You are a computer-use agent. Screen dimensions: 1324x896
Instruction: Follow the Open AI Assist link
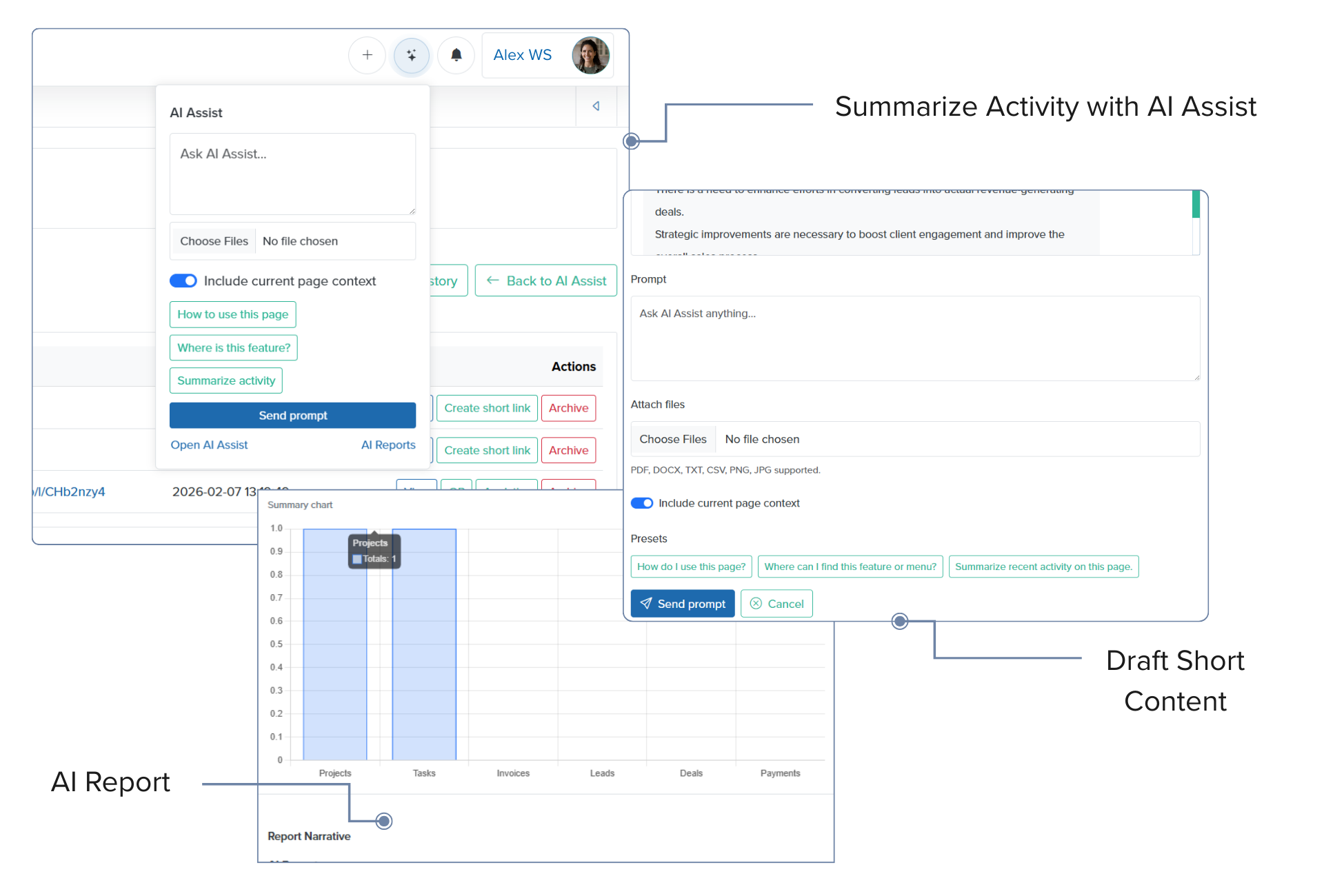pyautogui.click(x=209, y=445)
